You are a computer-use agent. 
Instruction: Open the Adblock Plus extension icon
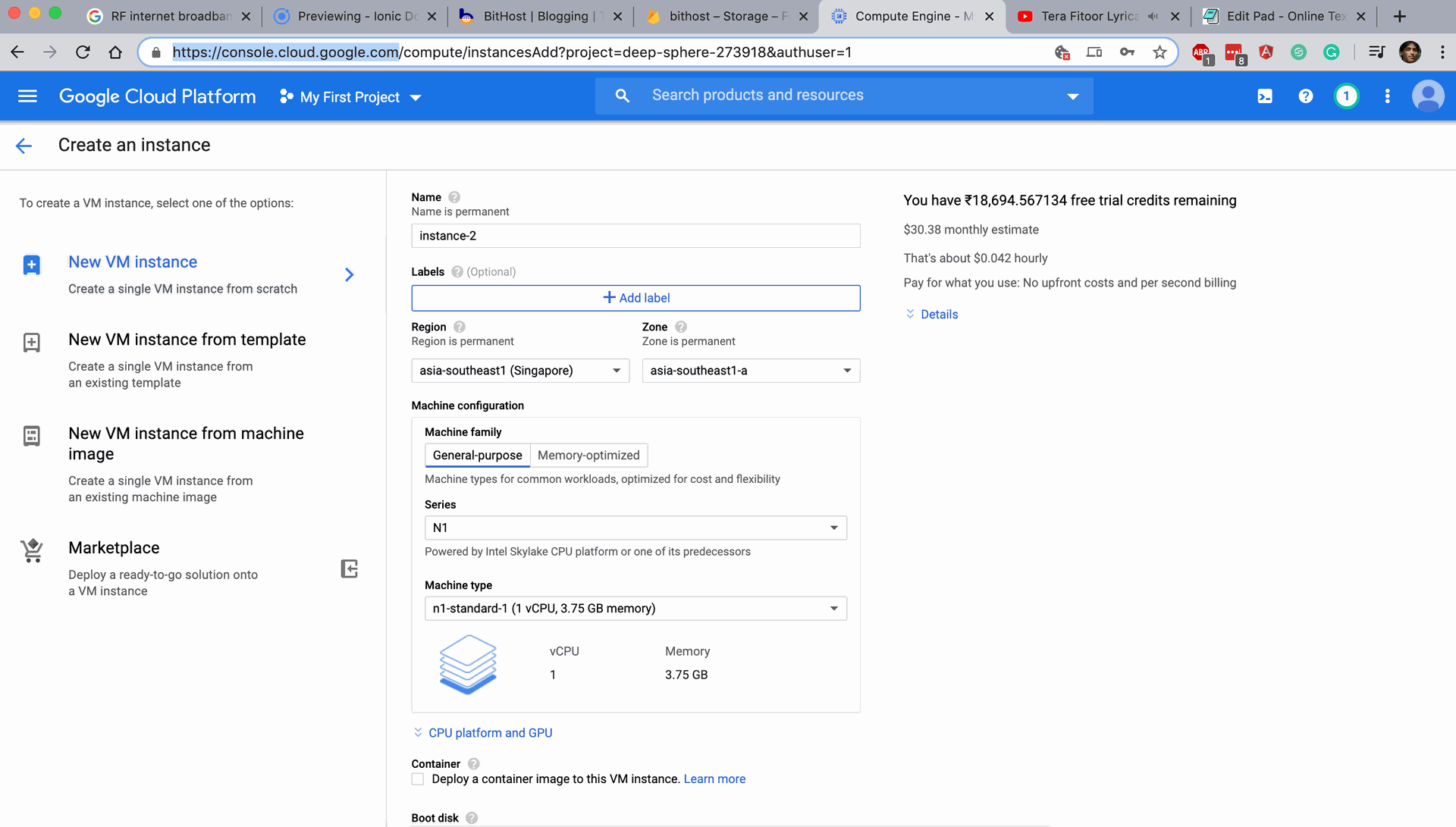pos(1202,53)
